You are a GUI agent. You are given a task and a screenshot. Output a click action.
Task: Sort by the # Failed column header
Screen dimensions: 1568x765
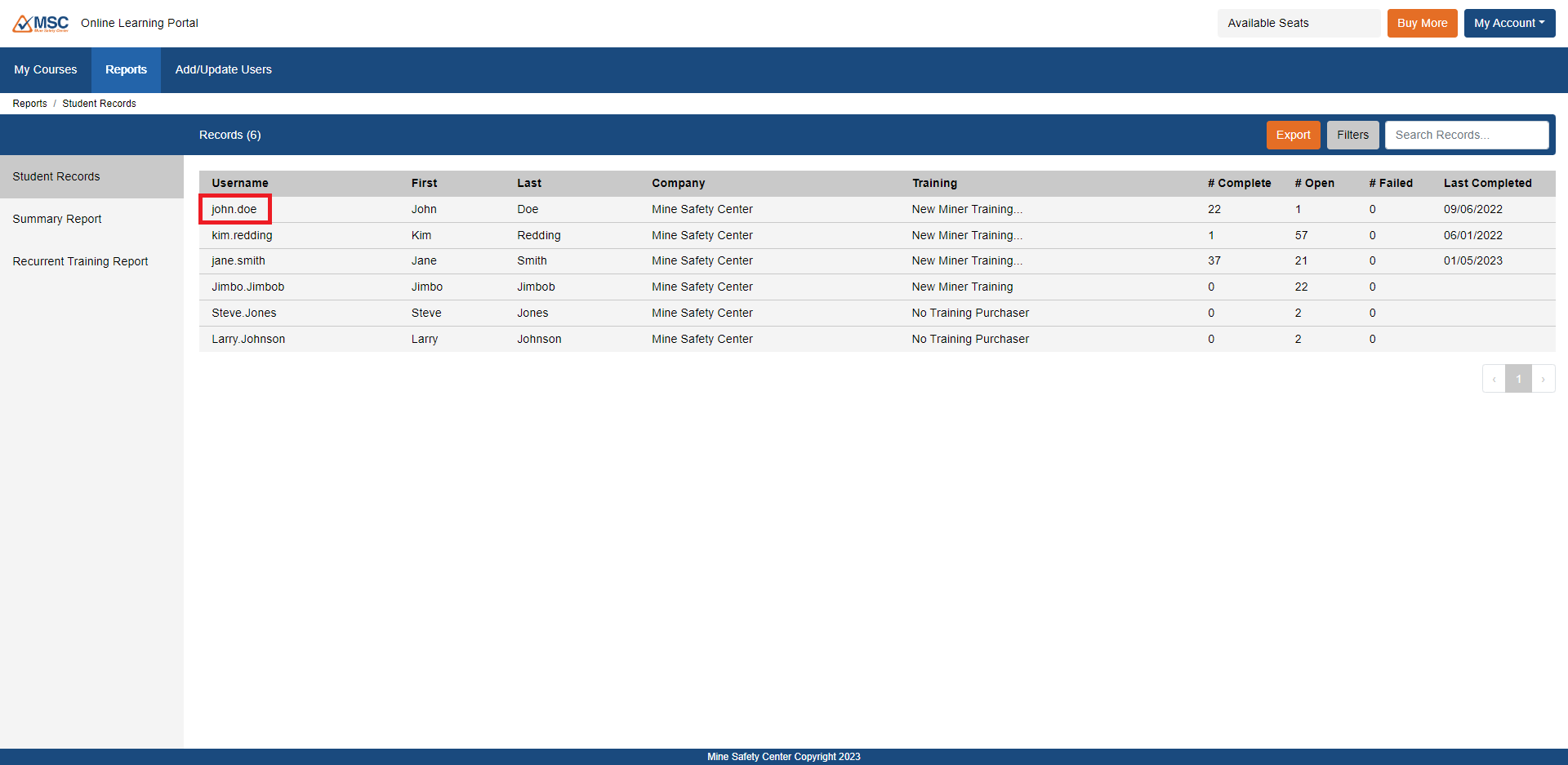[1391, 183]
